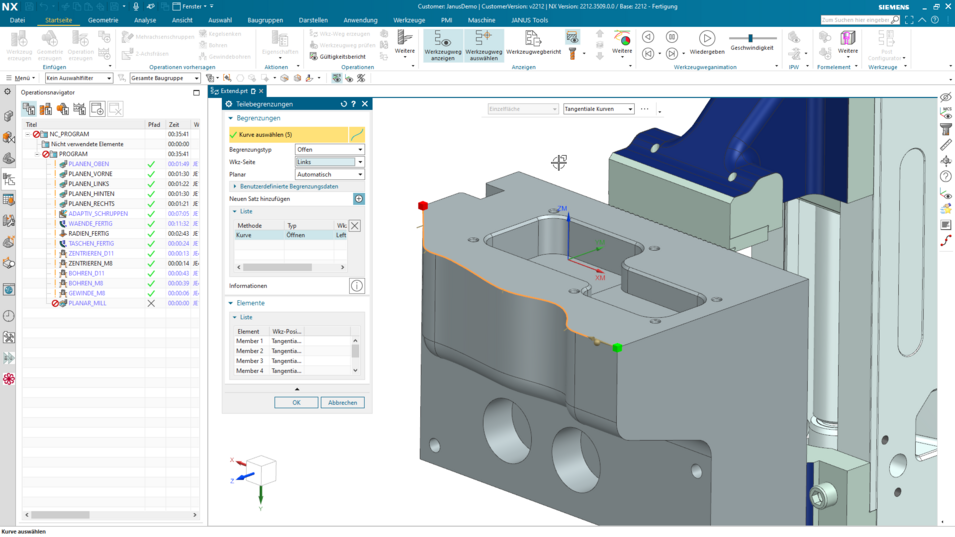Maximize Operationsnavigator panel box
The height and width of the screenshot is (537, 955).
click(196, 93)
